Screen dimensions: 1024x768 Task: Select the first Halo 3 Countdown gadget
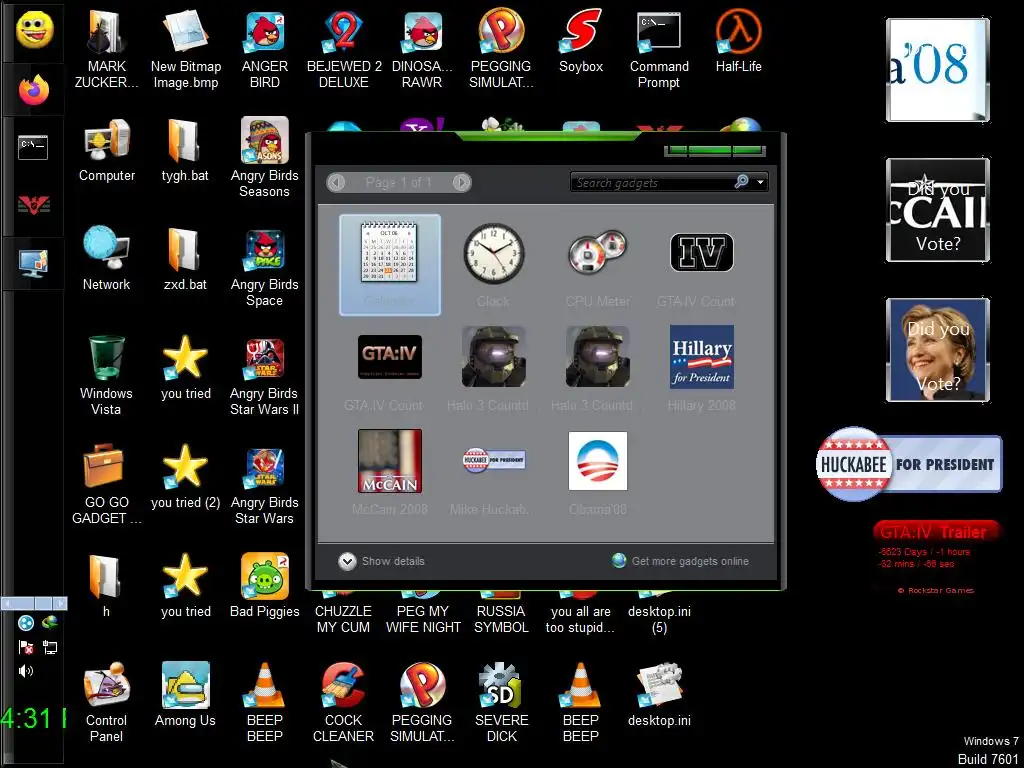(494, 368)
